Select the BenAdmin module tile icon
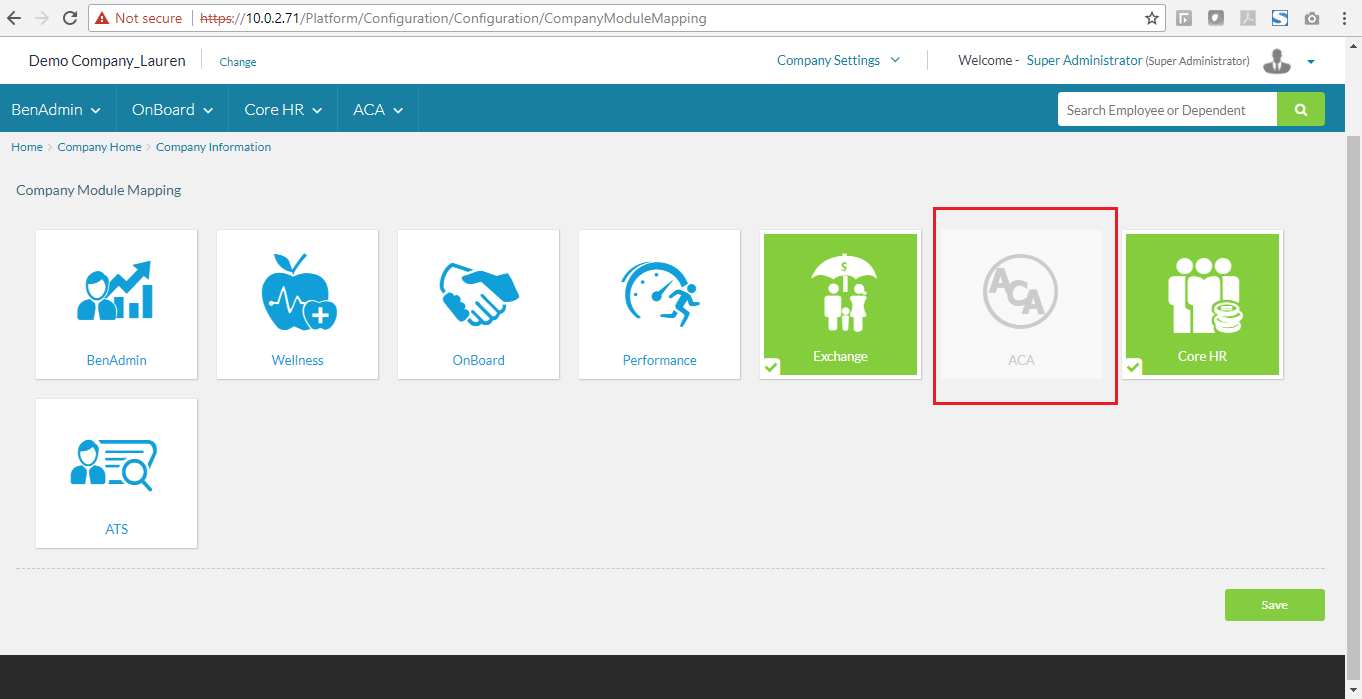 point(116,292)
